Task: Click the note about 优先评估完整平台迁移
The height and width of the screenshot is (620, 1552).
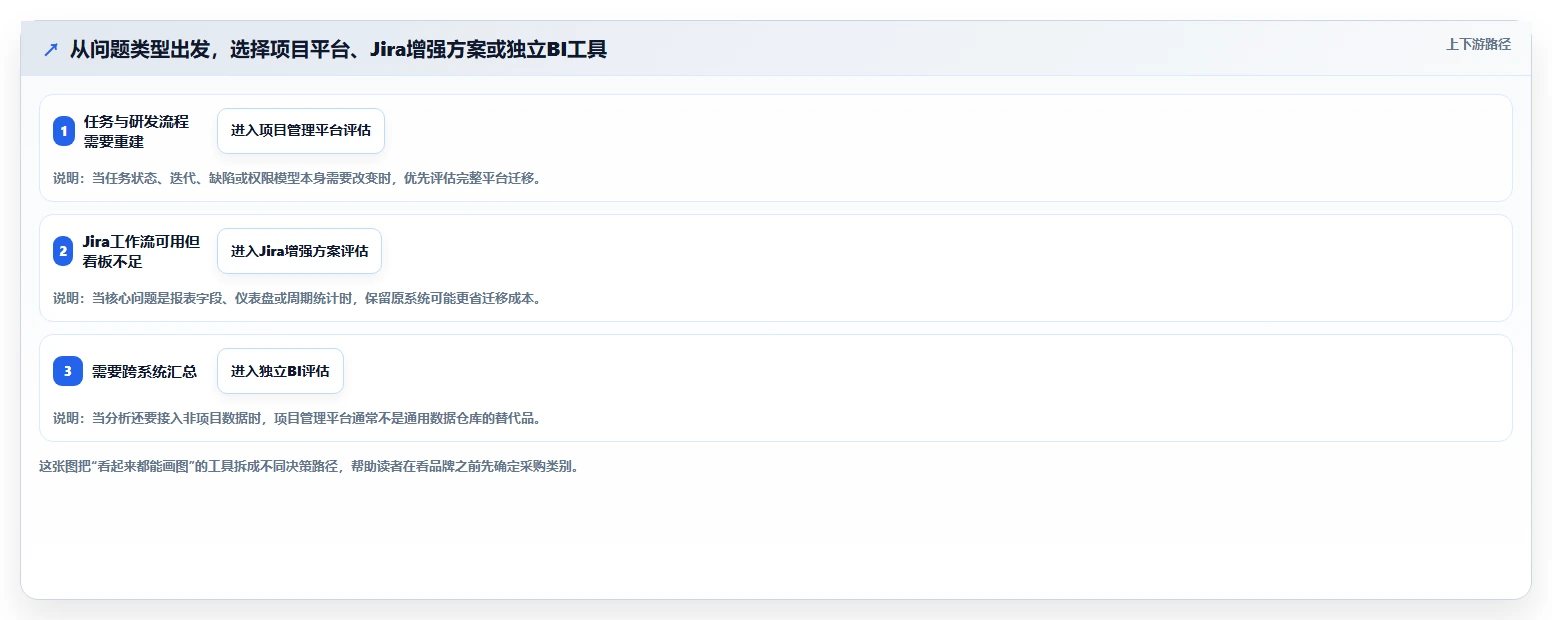Action: [297, 179]
